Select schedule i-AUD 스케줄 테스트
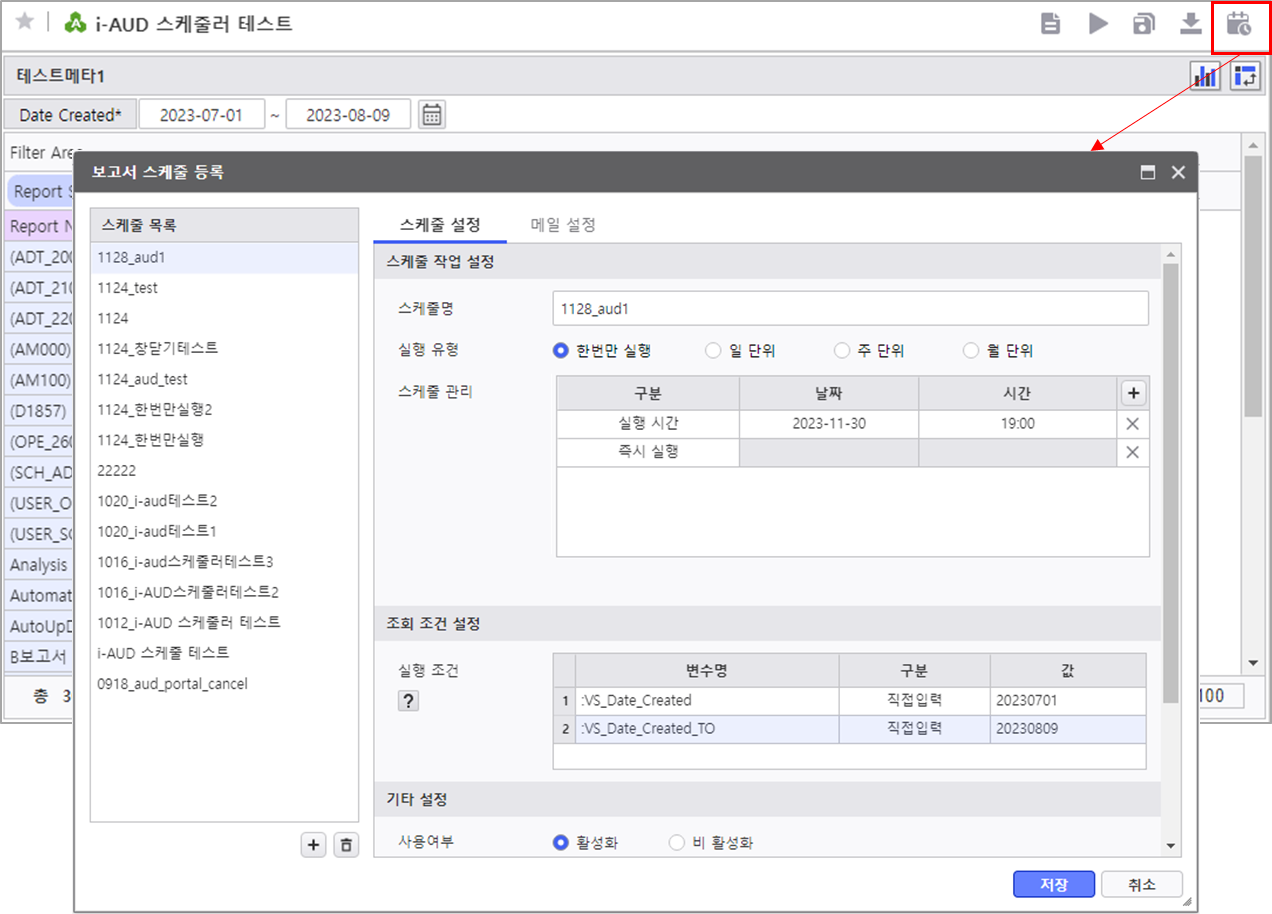The image size is (1272, 914). (224, 652)
